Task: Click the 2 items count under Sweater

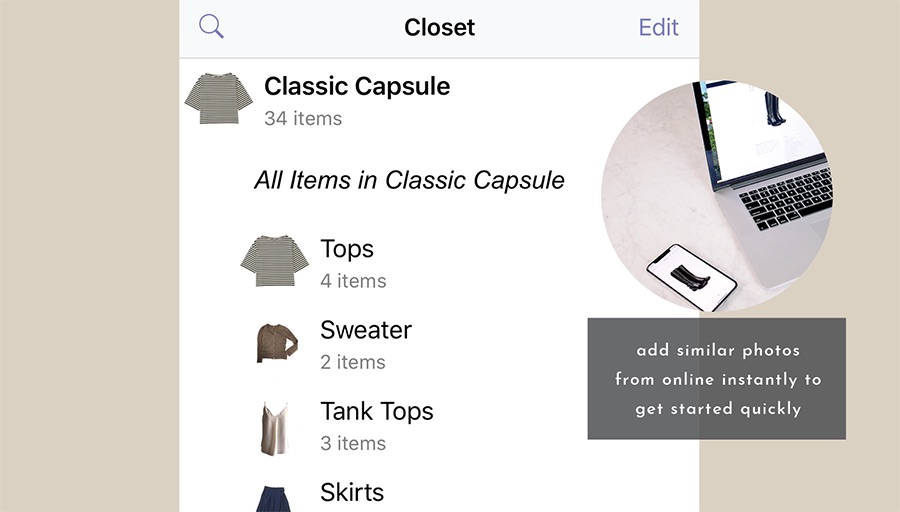Action: point(353,362)
